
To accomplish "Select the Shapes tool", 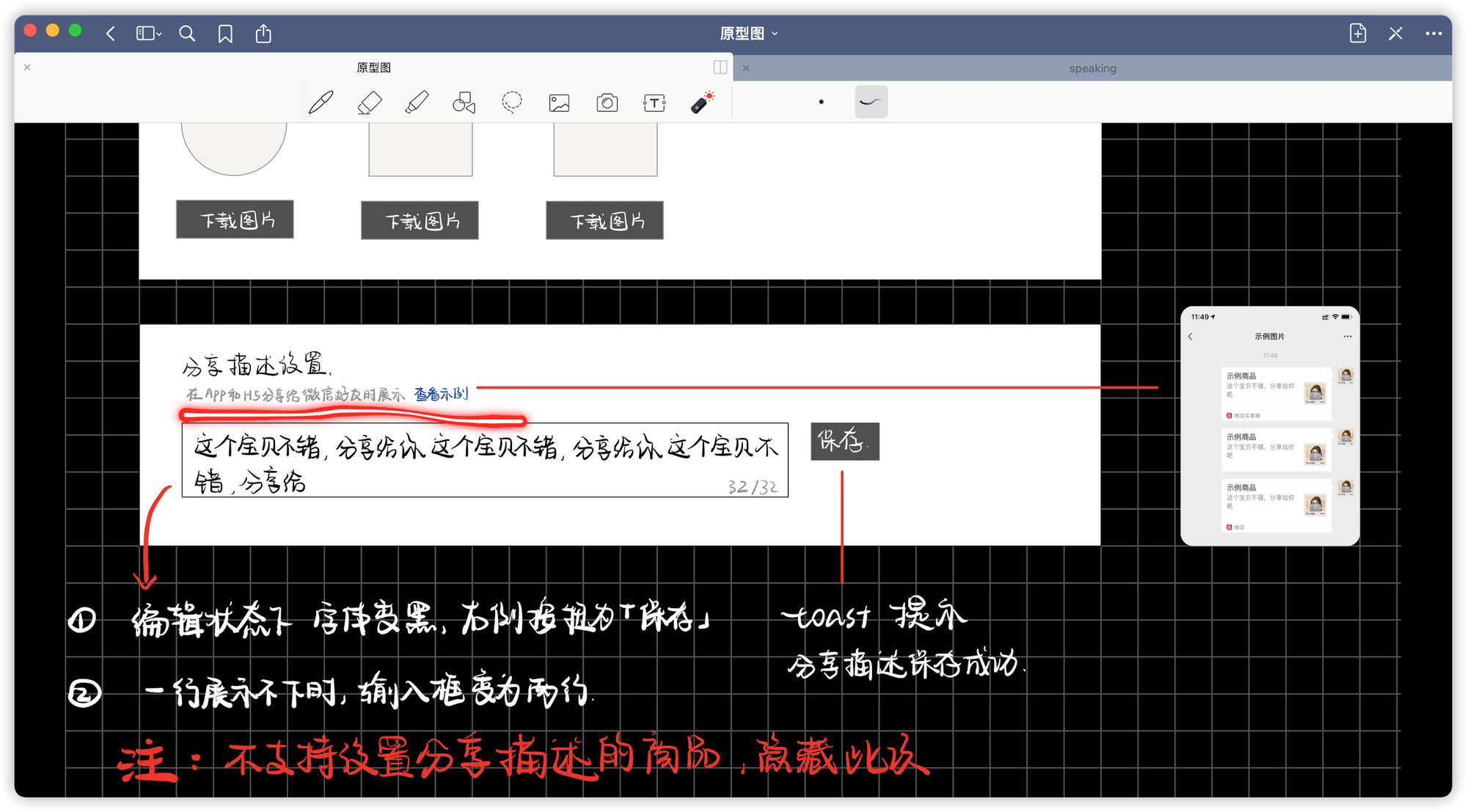I will coord(464,103).
